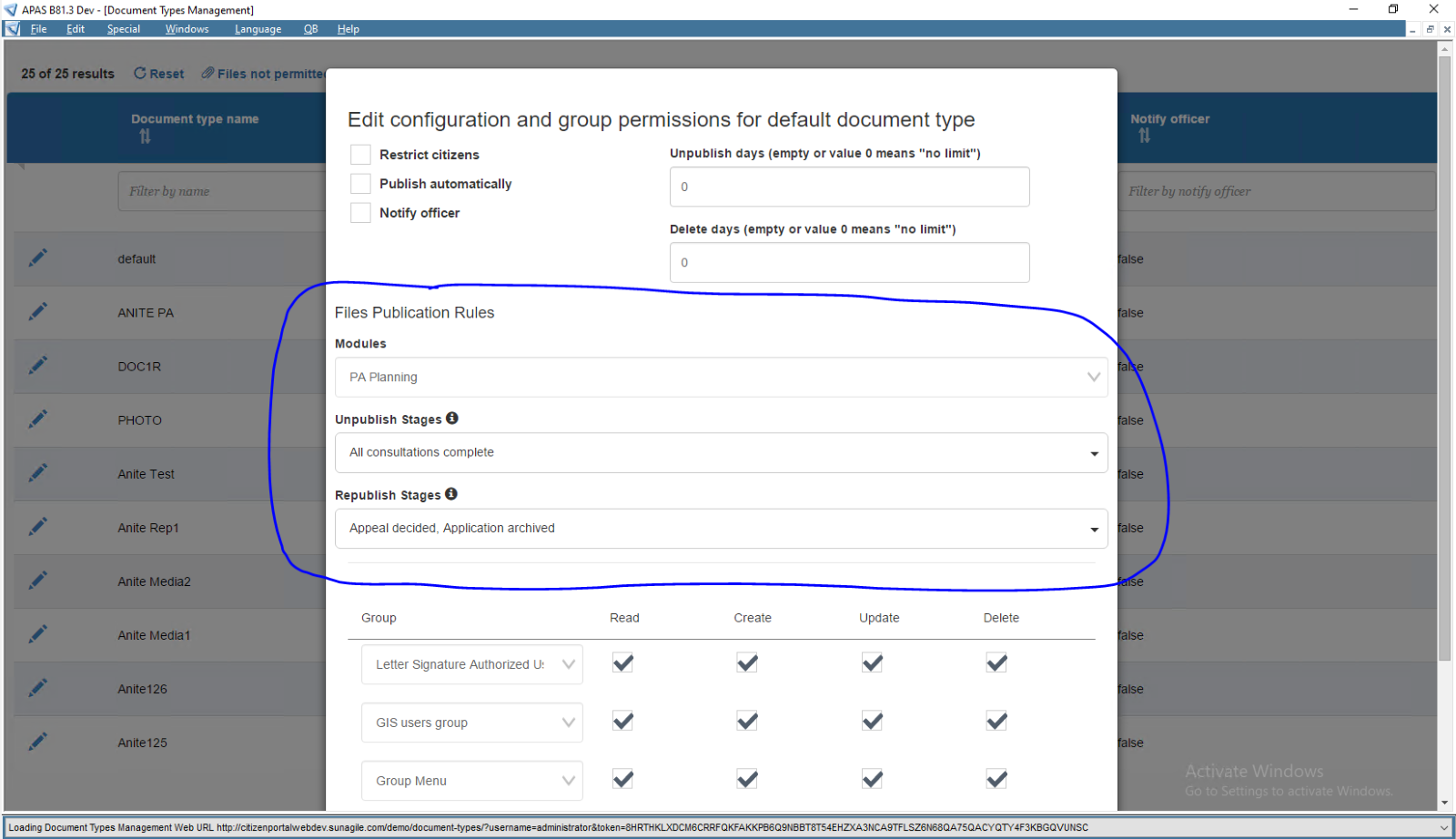Screen dimensions: 1456x839
Task: Uncheck Delete for Group Menu row
Action: pos(996,780)
